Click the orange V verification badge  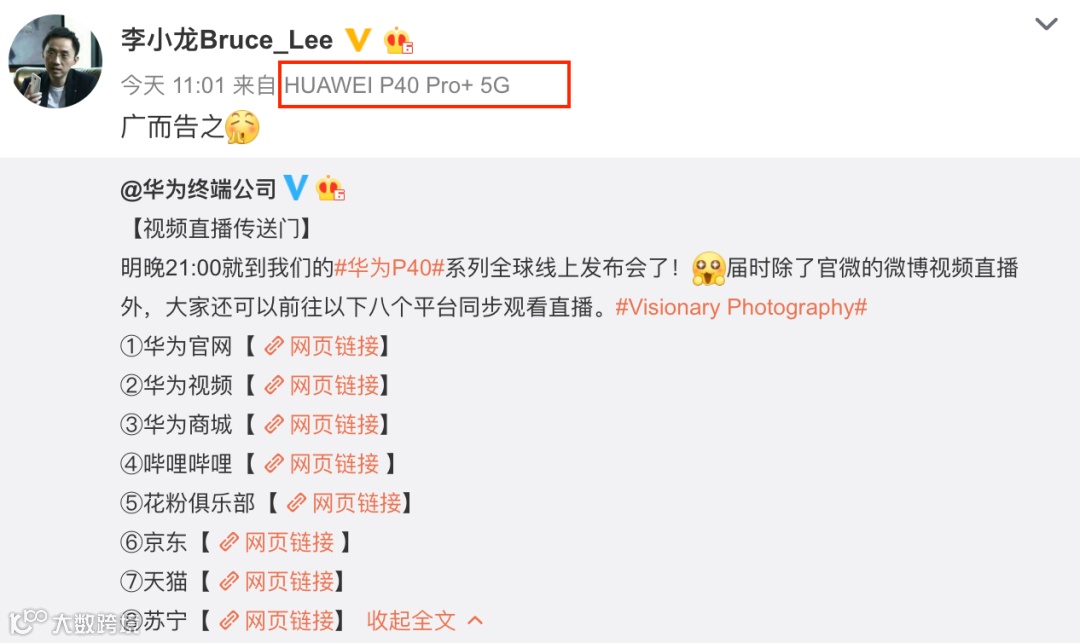[x=357, y=40]
